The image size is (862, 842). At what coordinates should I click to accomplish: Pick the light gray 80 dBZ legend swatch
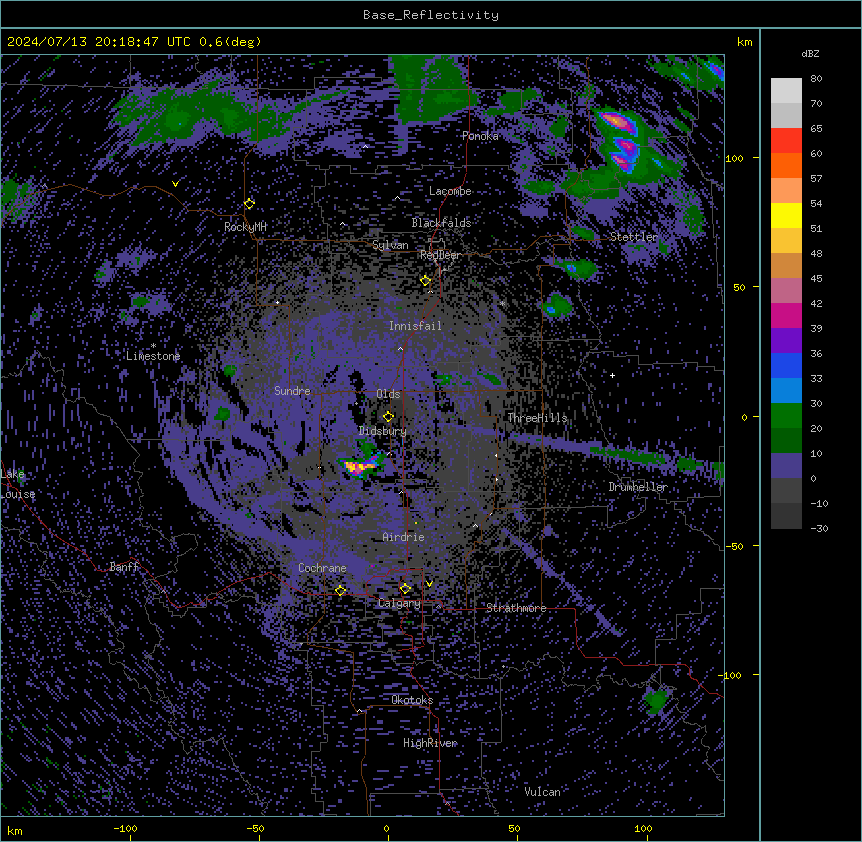click(x=786, y=91)
